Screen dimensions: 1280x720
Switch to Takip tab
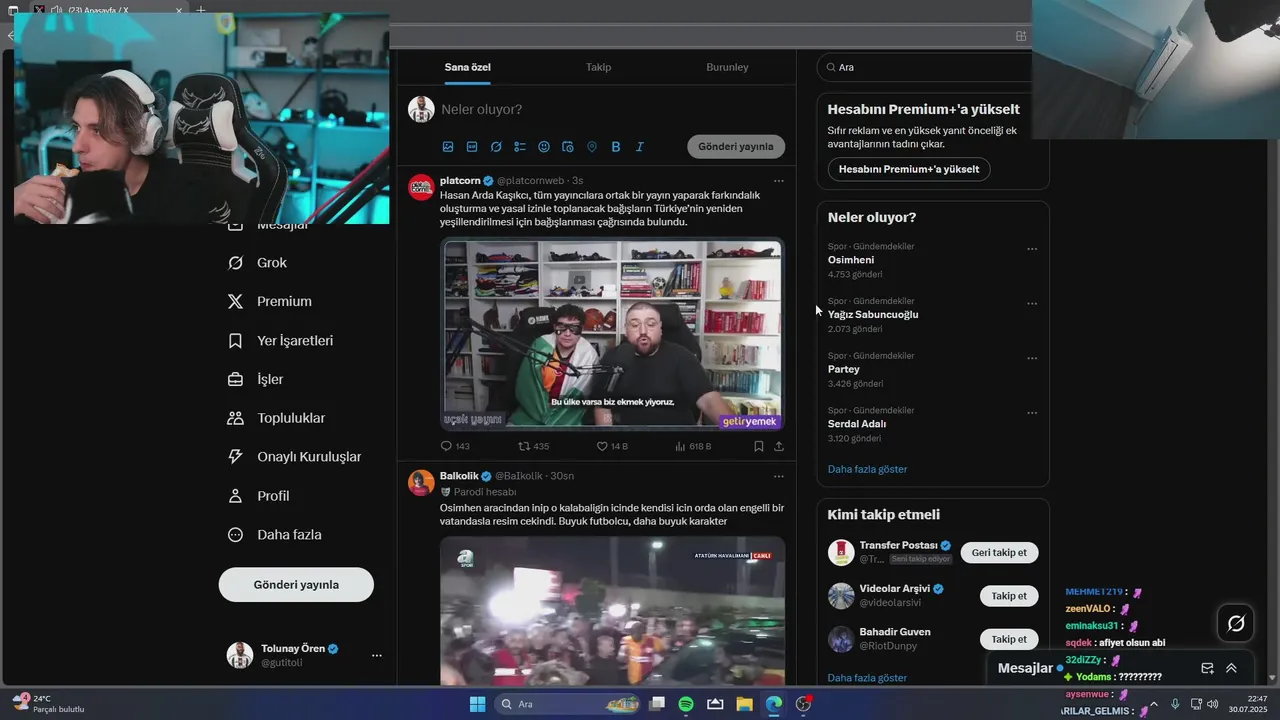point(598,67)
